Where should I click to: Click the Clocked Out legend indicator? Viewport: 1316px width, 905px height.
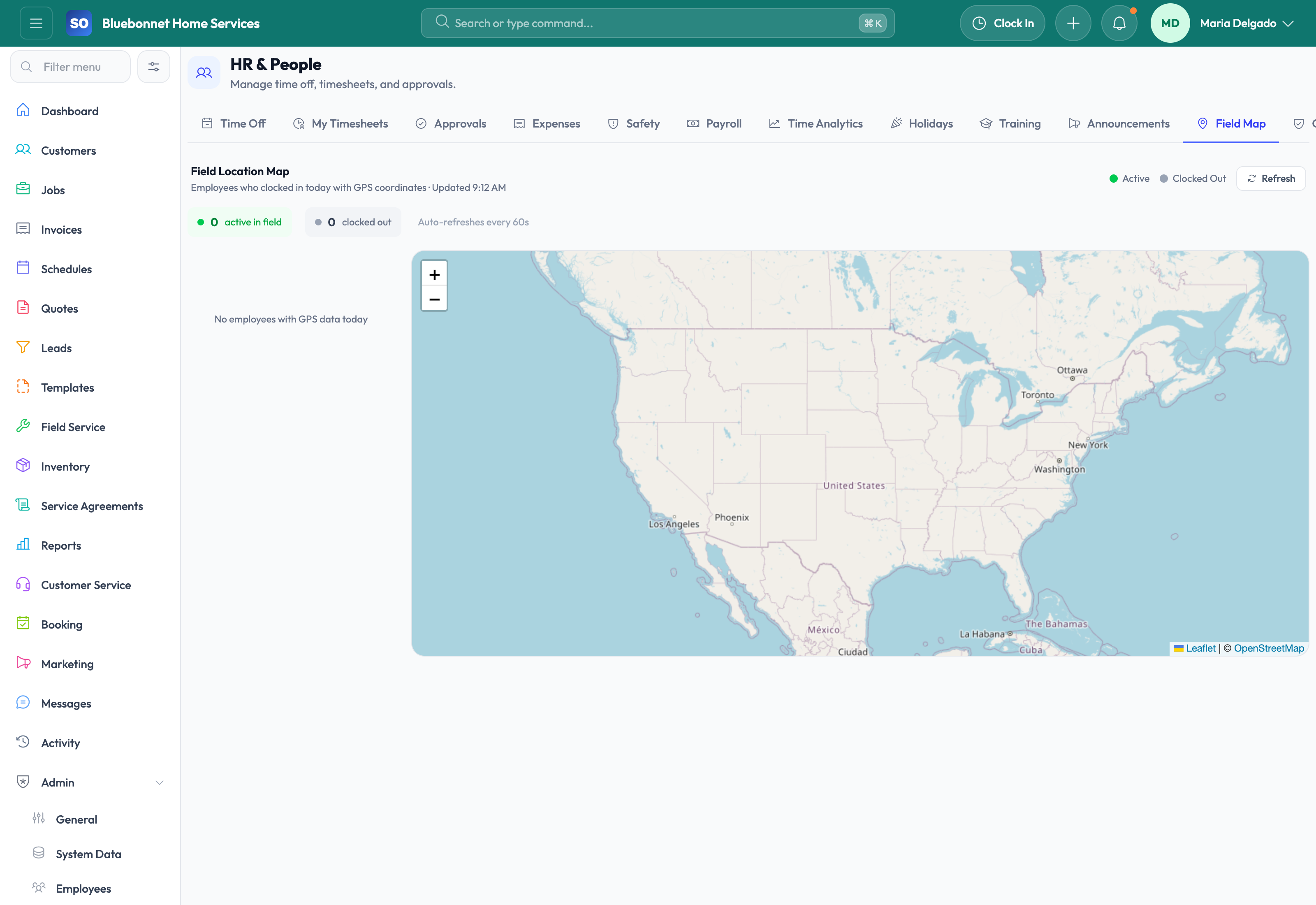click(1193, 179)
